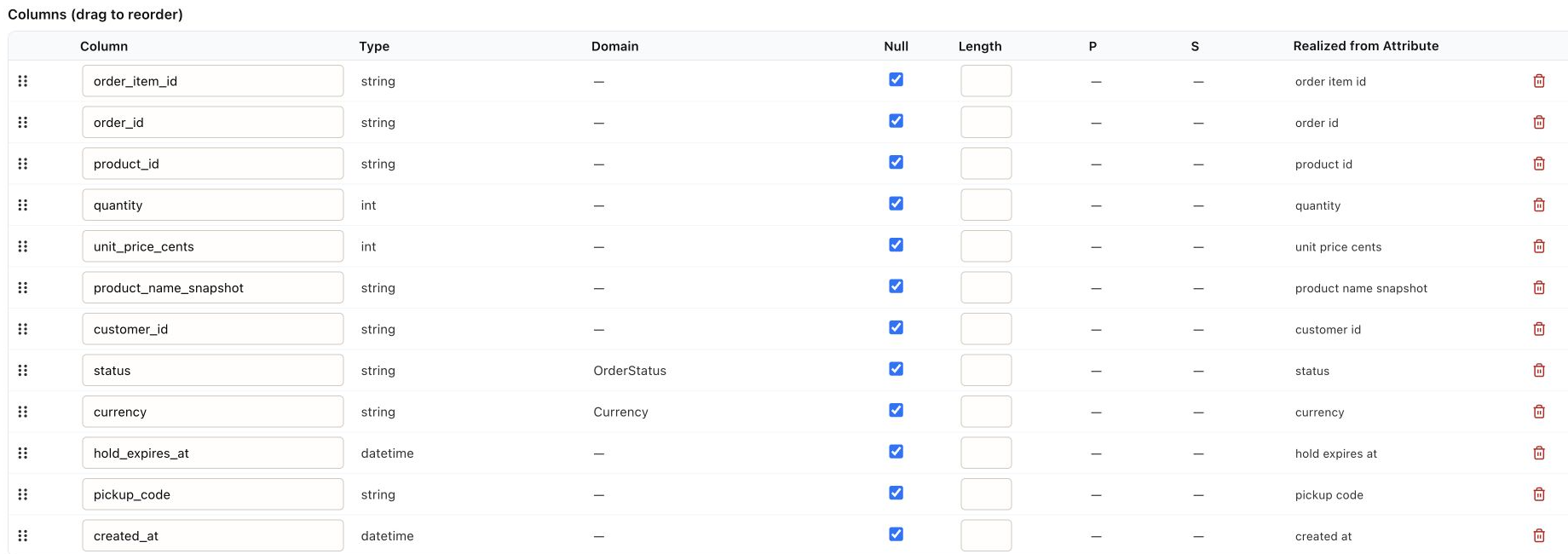
Task: Edit the created_at column name field
Action: pyautogui.click(x=213, y=536)
